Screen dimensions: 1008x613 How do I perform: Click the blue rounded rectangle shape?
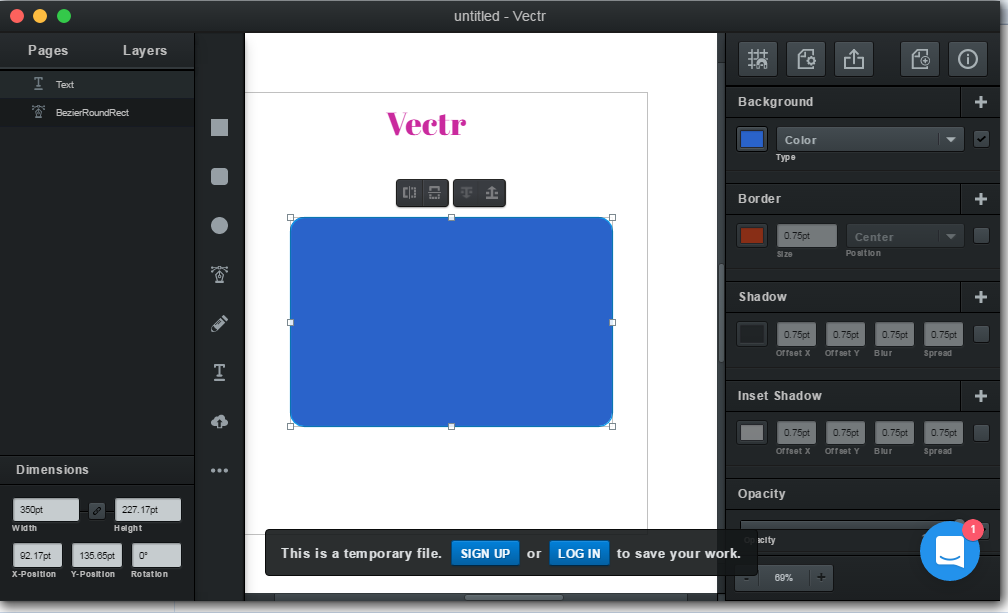coord(451,322)
